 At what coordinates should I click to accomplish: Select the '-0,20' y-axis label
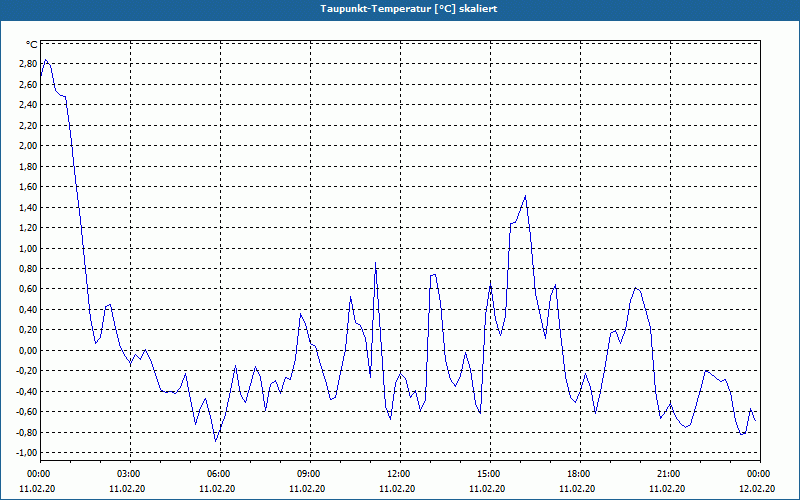click(28, 371)
